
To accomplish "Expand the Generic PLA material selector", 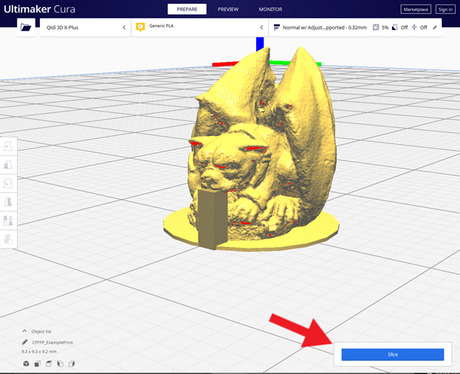I will 200,27.
